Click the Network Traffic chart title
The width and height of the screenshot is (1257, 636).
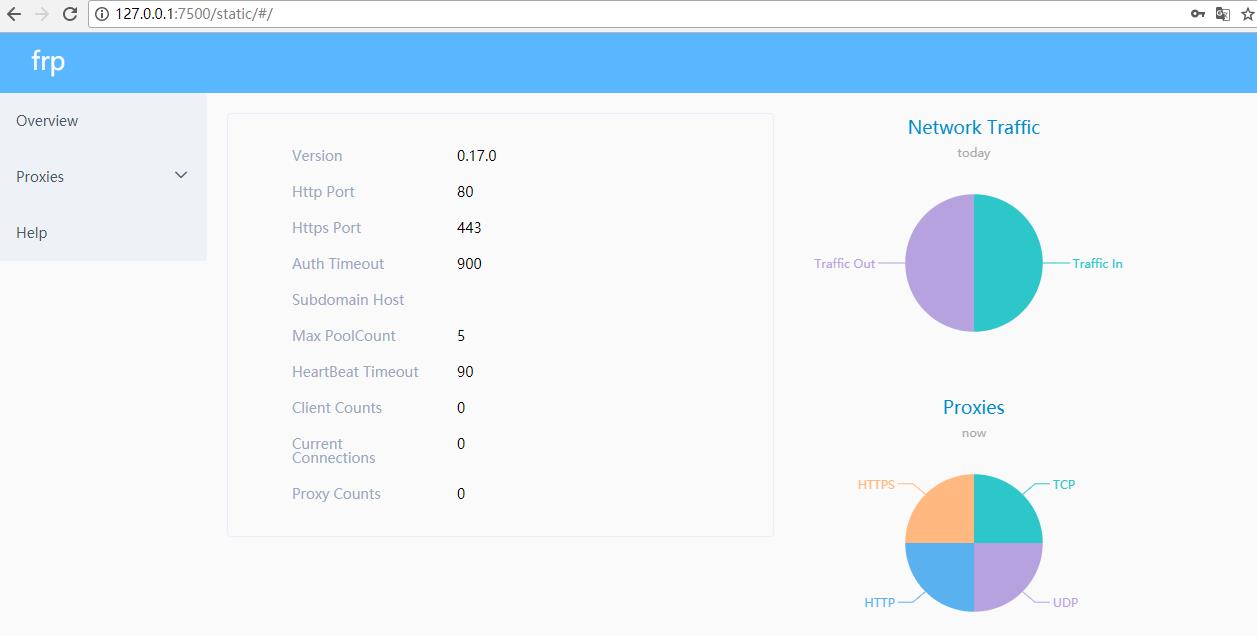(x=974, y=127)
